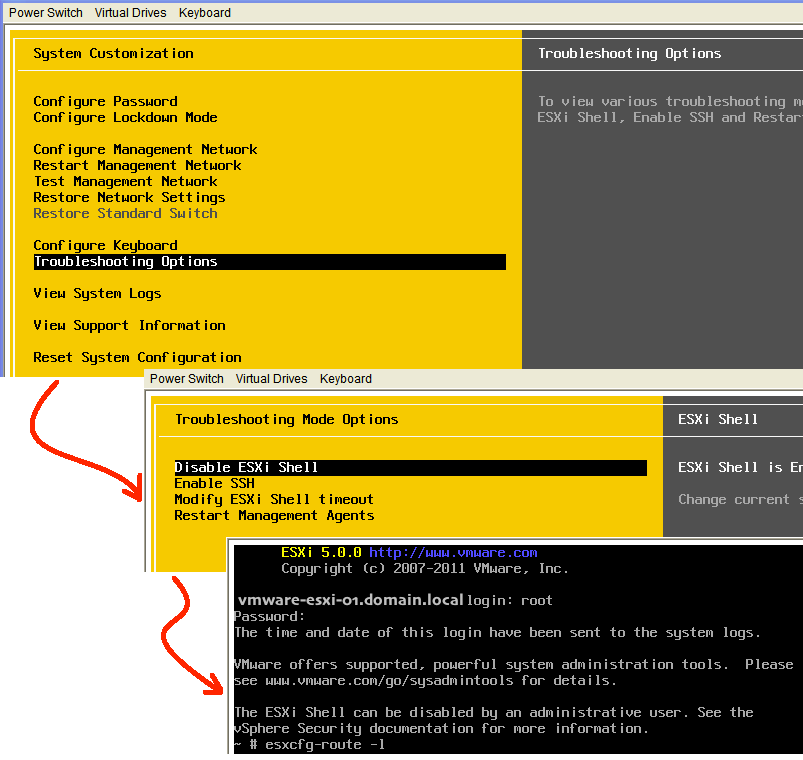803x760 pixels.
Task: Click the http://www.vmware.com link in console
Action: (453, 553)
